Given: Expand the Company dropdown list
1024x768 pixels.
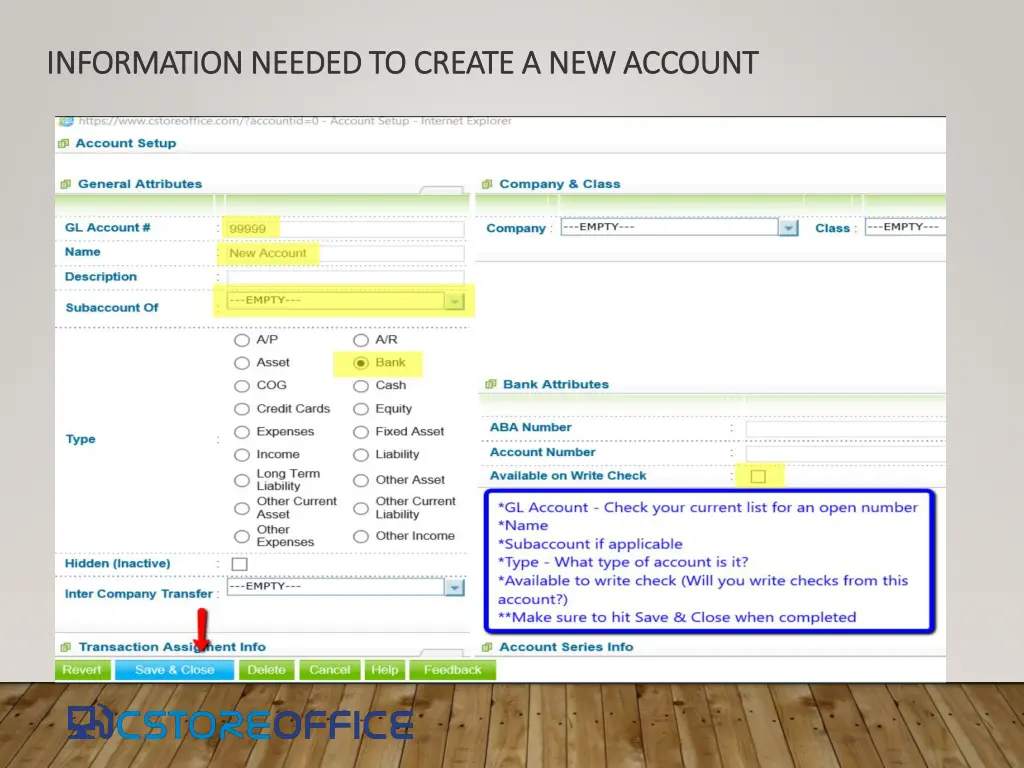Looking at the screenshot, I should tap(789, 228).
